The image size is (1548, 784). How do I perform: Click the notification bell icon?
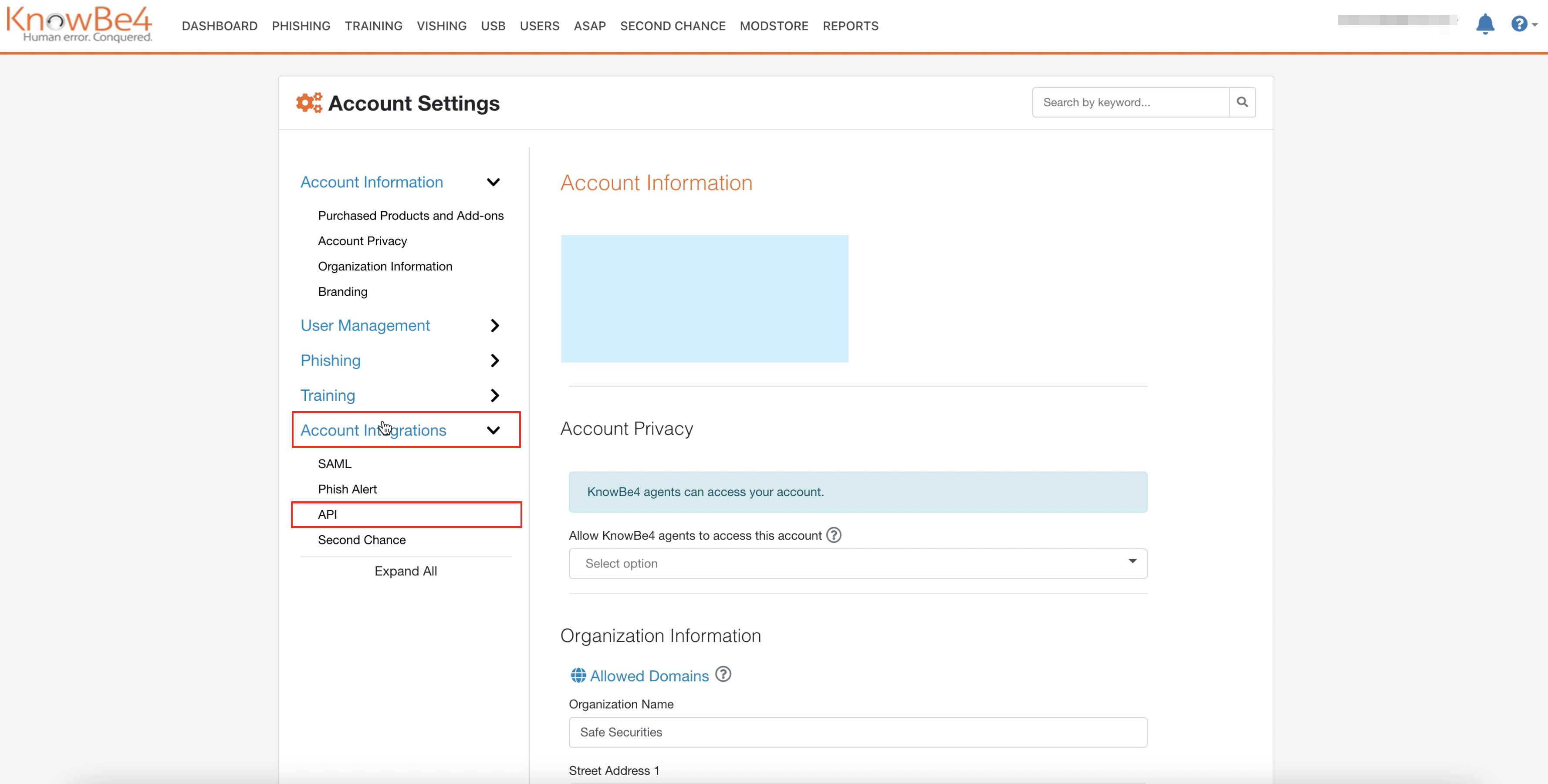[x=1484, y=25]
